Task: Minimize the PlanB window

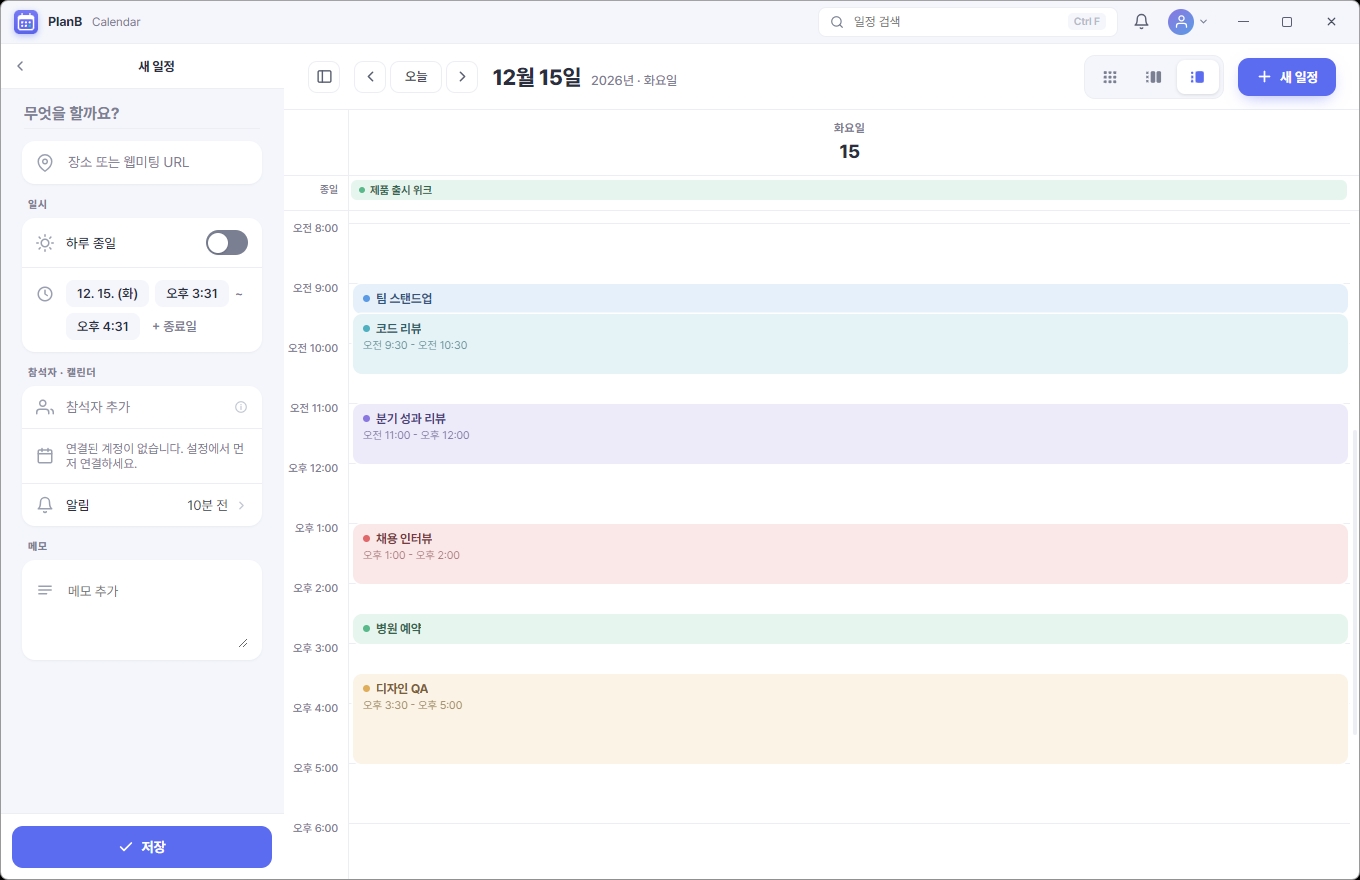Action: pos(1243,21)
